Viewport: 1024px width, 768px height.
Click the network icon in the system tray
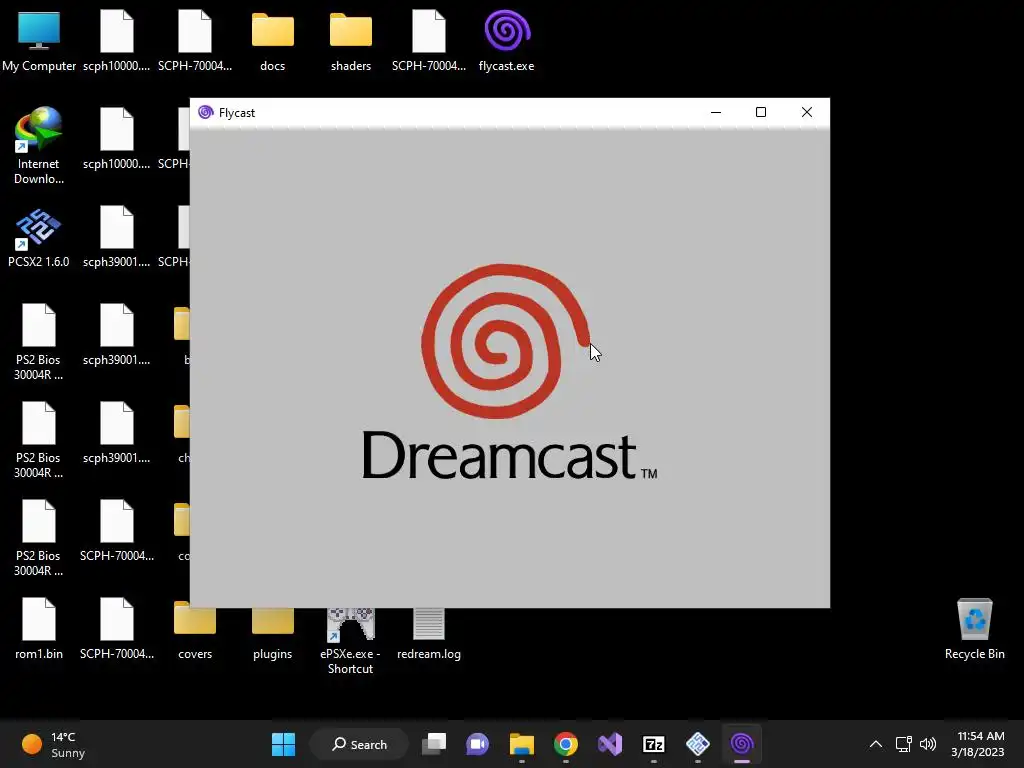[x=903, y=744]
